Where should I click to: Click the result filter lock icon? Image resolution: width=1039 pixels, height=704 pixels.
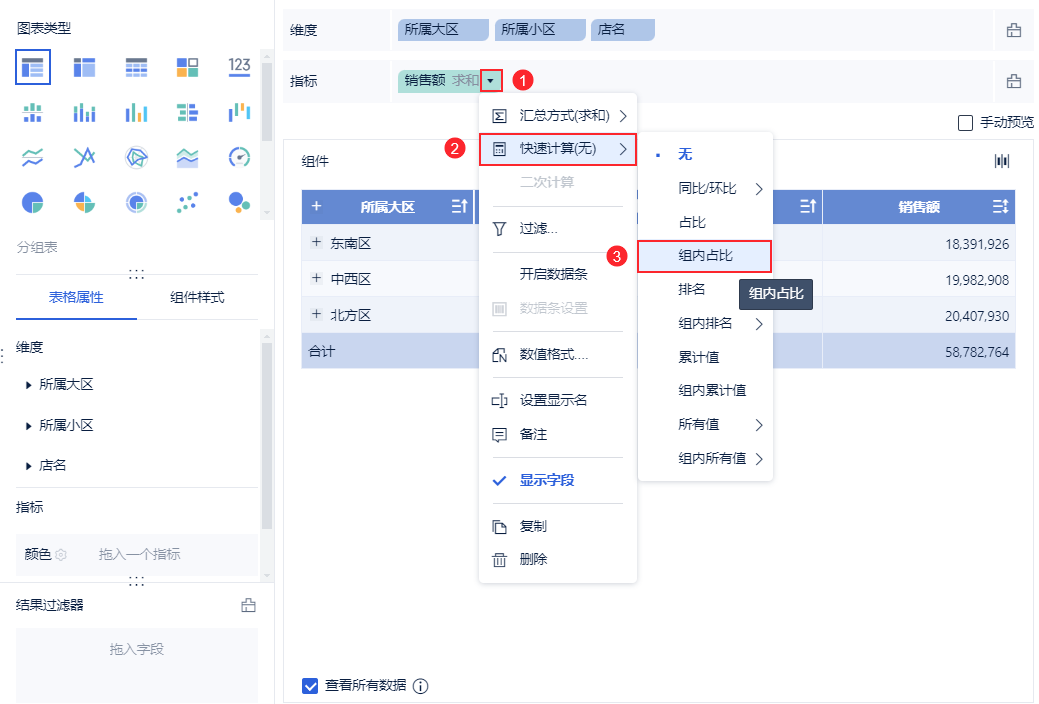coord(248,605)
